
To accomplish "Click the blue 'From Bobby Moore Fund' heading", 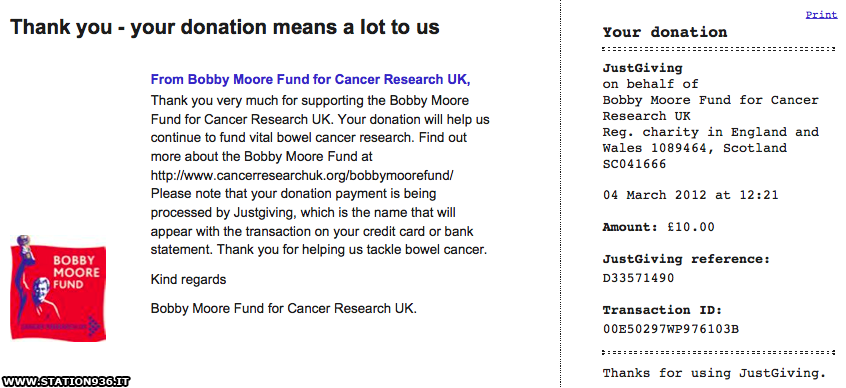I will (x=311, y=80).
